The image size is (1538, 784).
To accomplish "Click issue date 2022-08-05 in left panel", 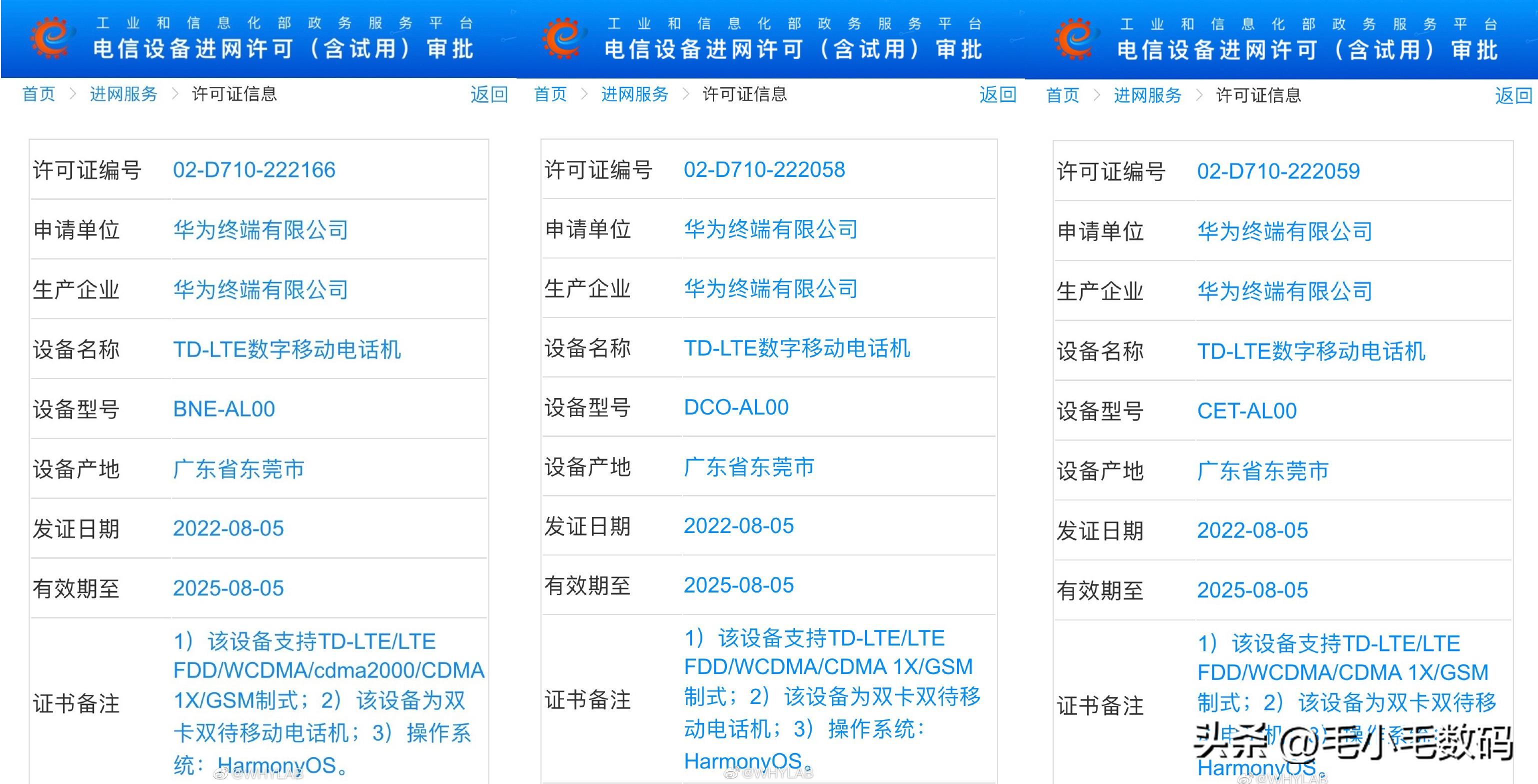I will pos(228,528).
